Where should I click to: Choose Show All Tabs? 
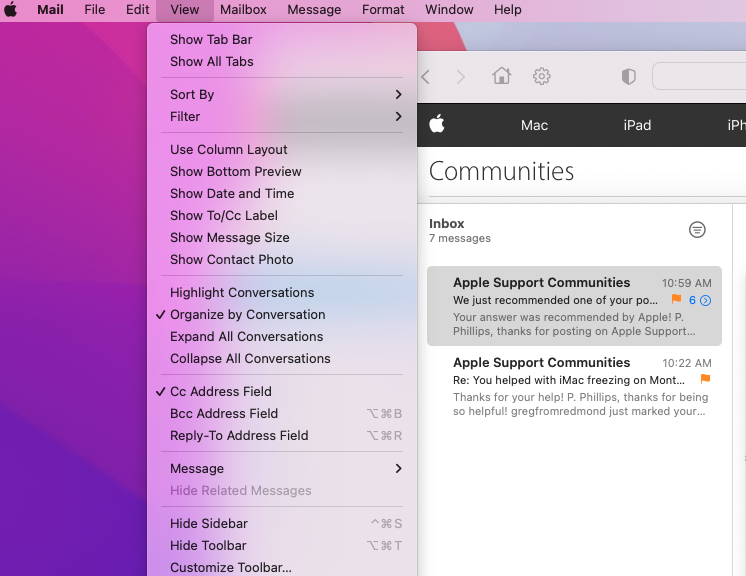tap(282, 61)
